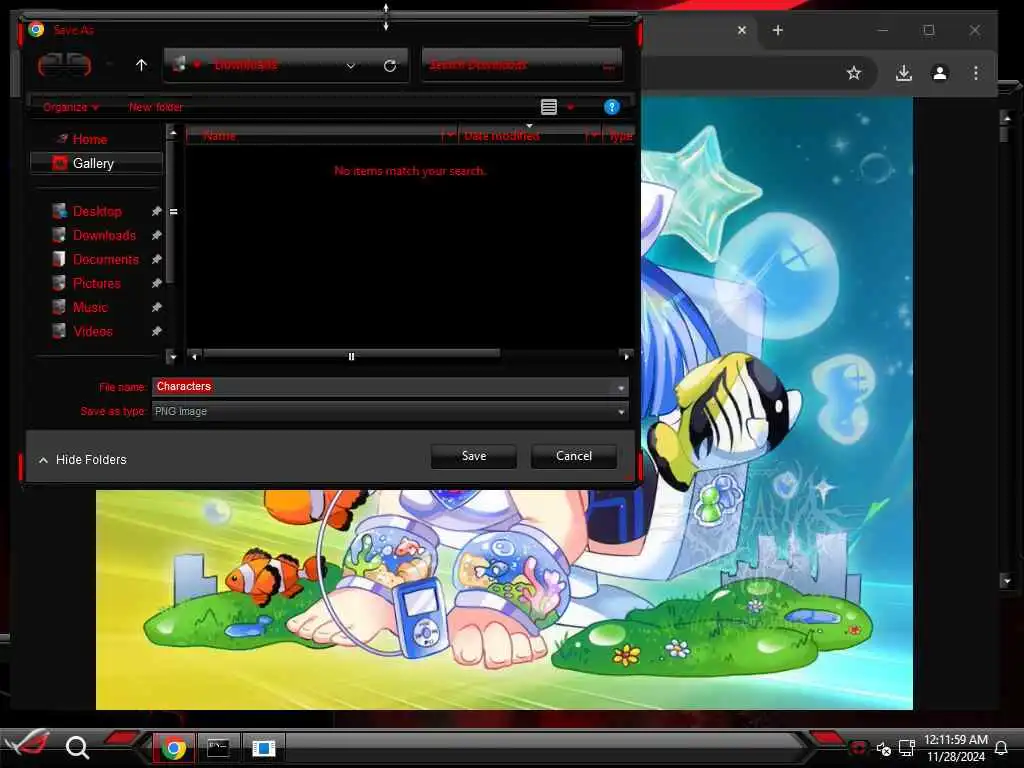1024x768 pixels.
Task: Select Gallery in the navigation pane
Action: [96, 163]
